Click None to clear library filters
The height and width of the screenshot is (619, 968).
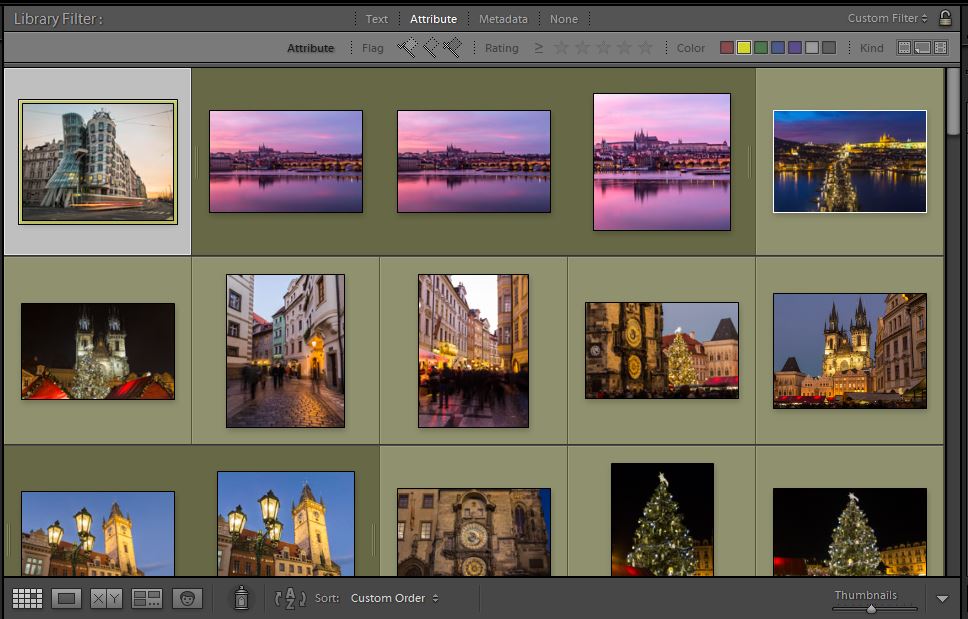[x=564, y=18]
